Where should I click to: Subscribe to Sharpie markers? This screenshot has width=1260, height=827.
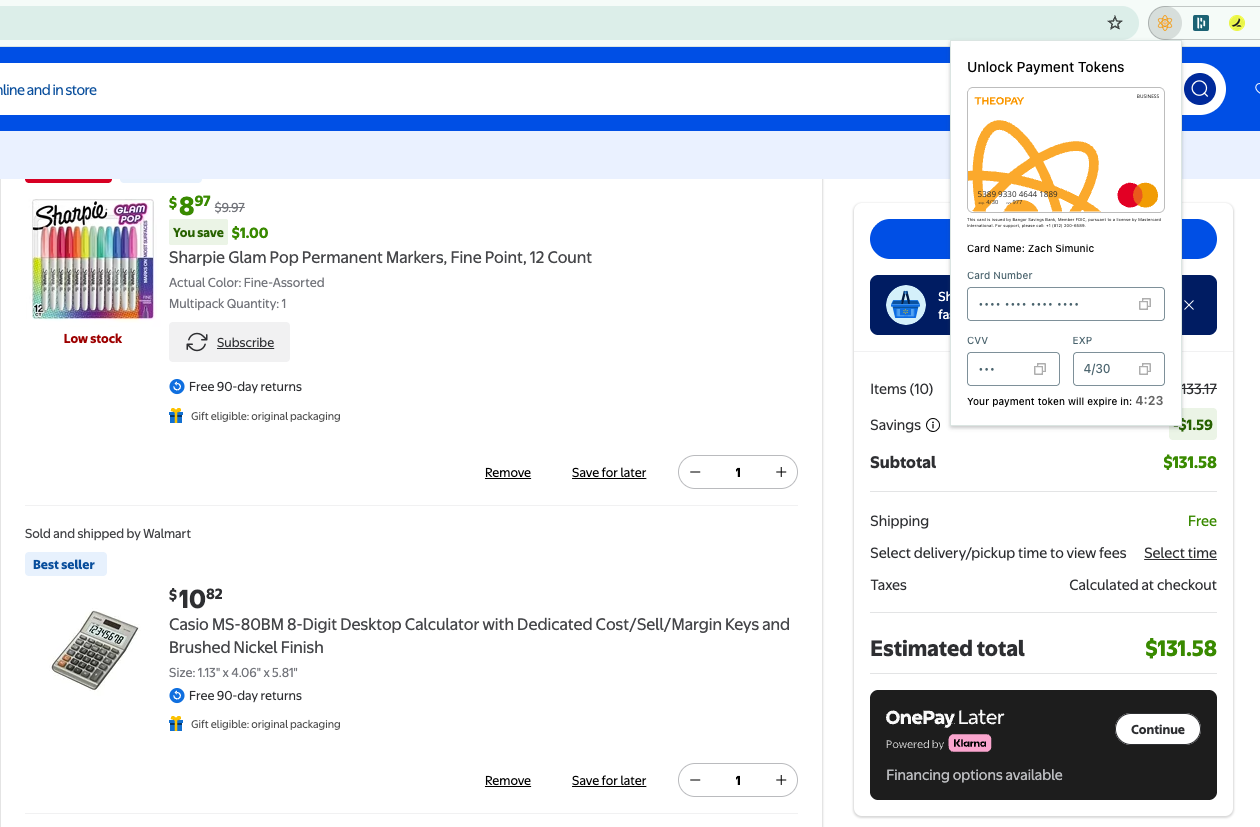[229, 342]
